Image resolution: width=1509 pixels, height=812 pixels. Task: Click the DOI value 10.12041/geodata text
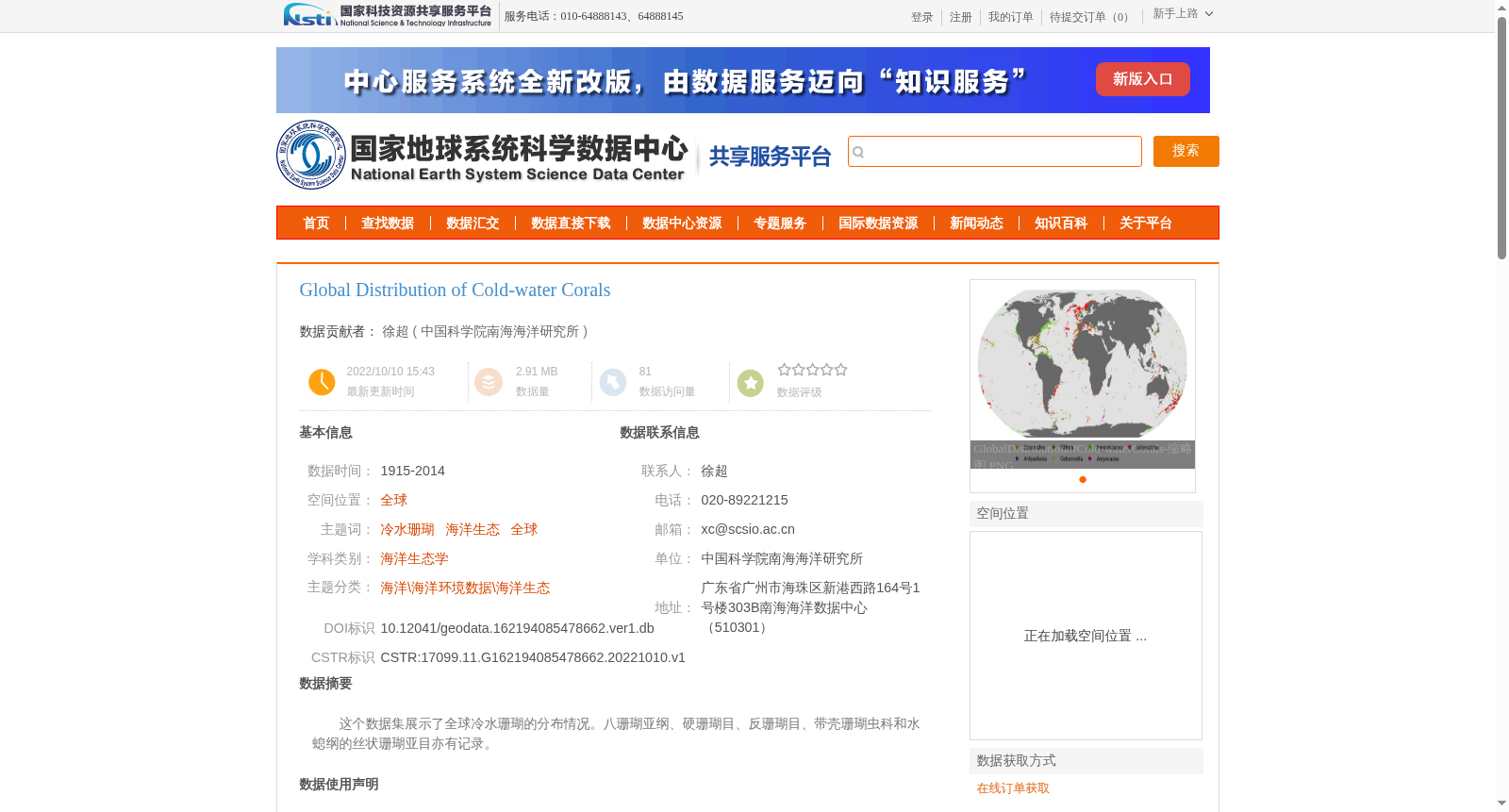(x=517, y=628)
